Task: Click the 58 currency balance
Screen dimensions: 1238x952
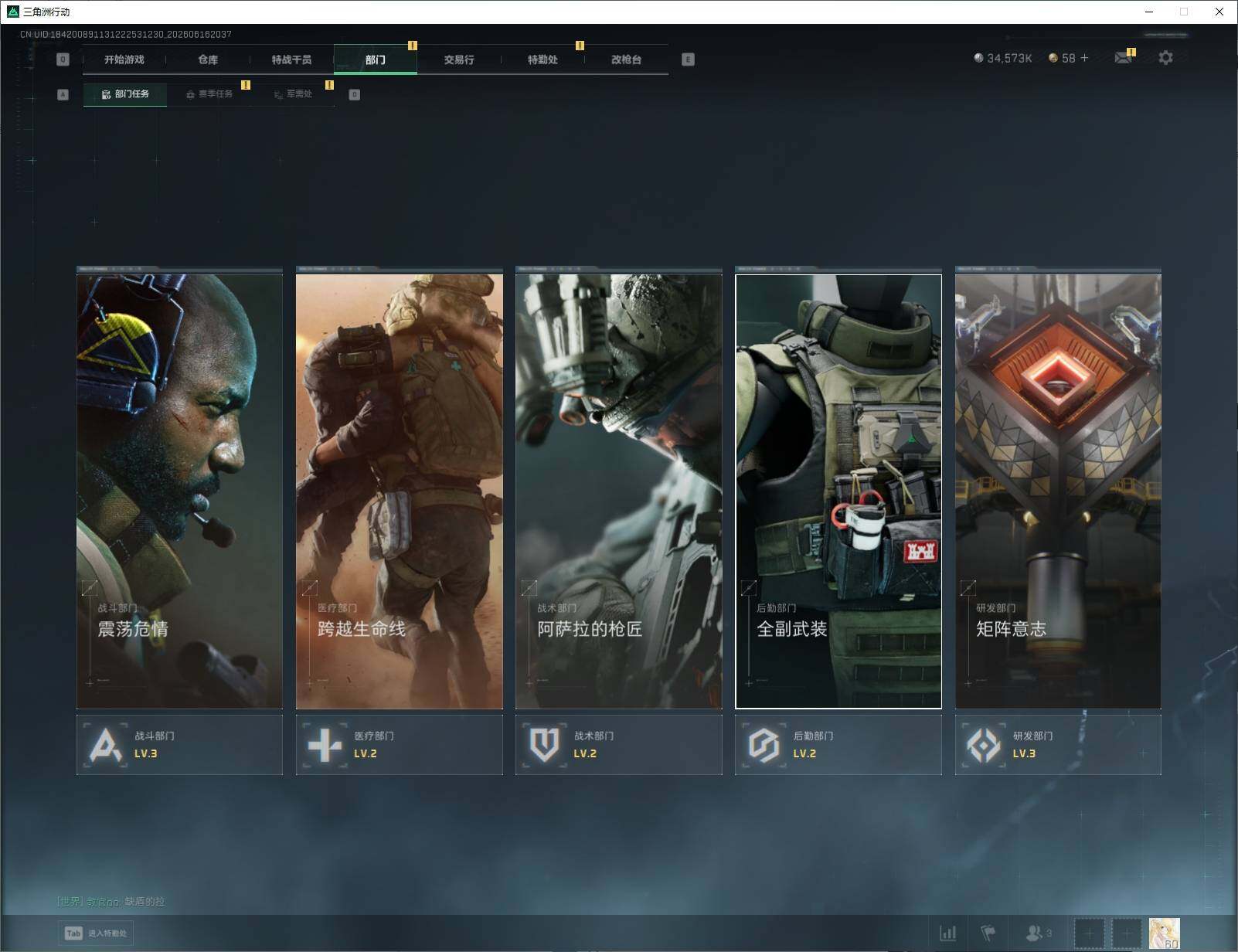Action: pyautogui.click(x=1069, y=58)
